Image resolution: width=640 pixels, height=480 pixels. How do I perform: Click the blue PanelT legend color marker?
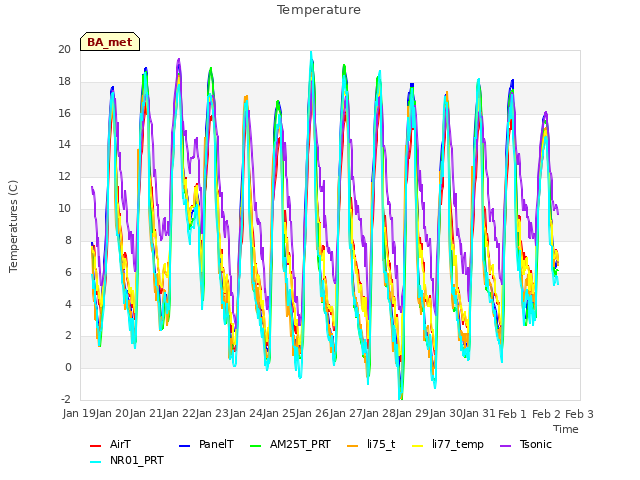(x=184, y=446)
